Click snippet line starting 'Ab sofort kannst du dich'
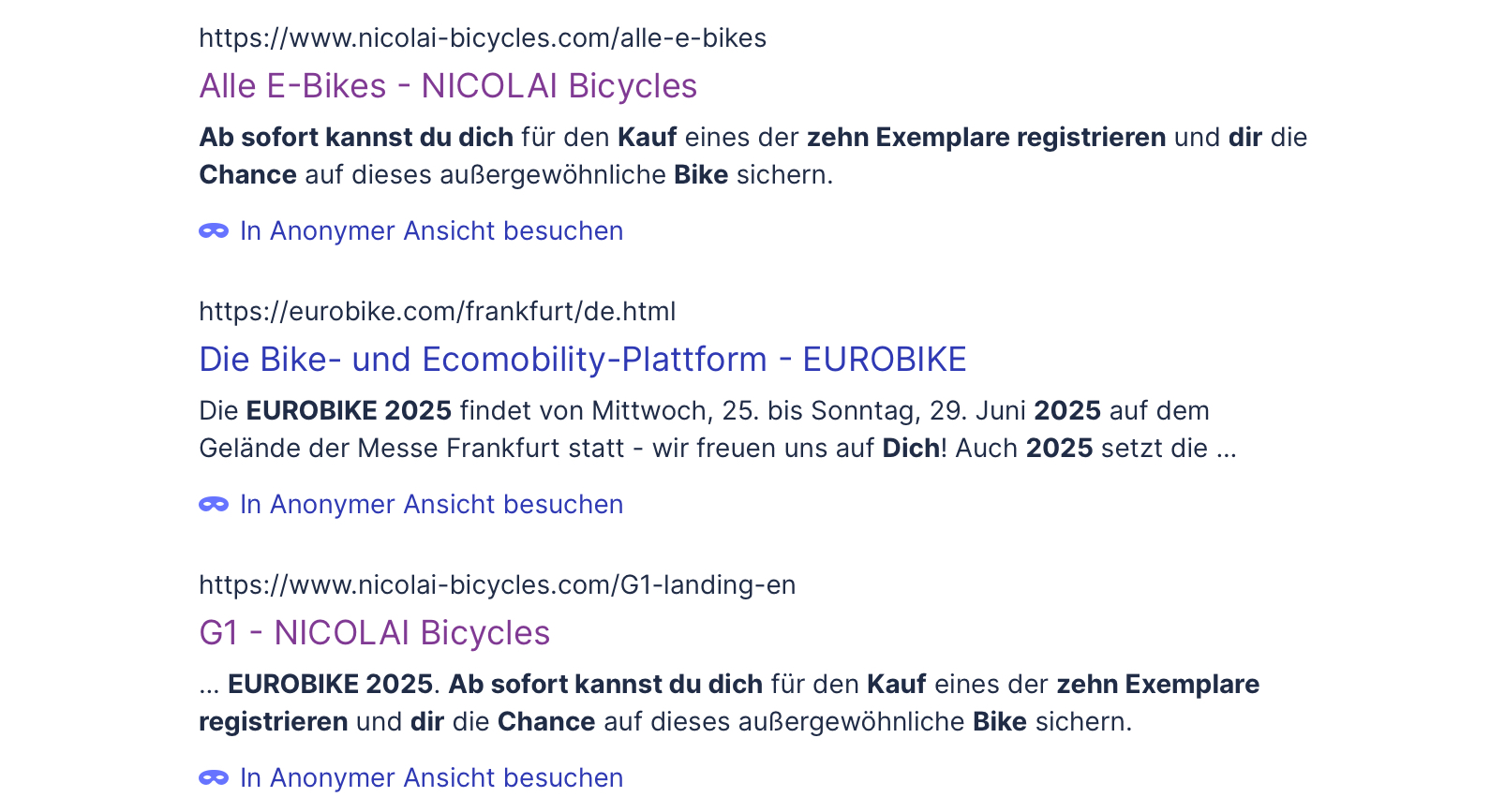Image resolution: width=1490 pixels, height=812 pixels. coord(753,137)
